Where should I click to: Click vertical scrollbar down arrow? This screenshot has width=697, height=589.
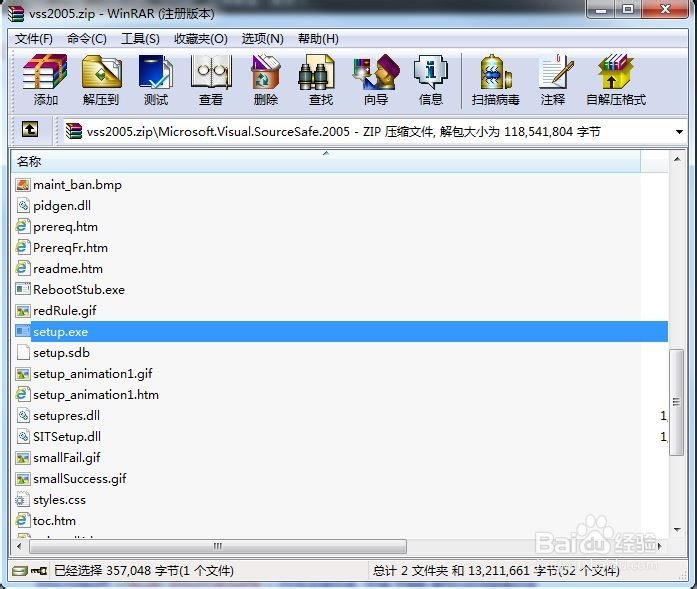(677, 529)
